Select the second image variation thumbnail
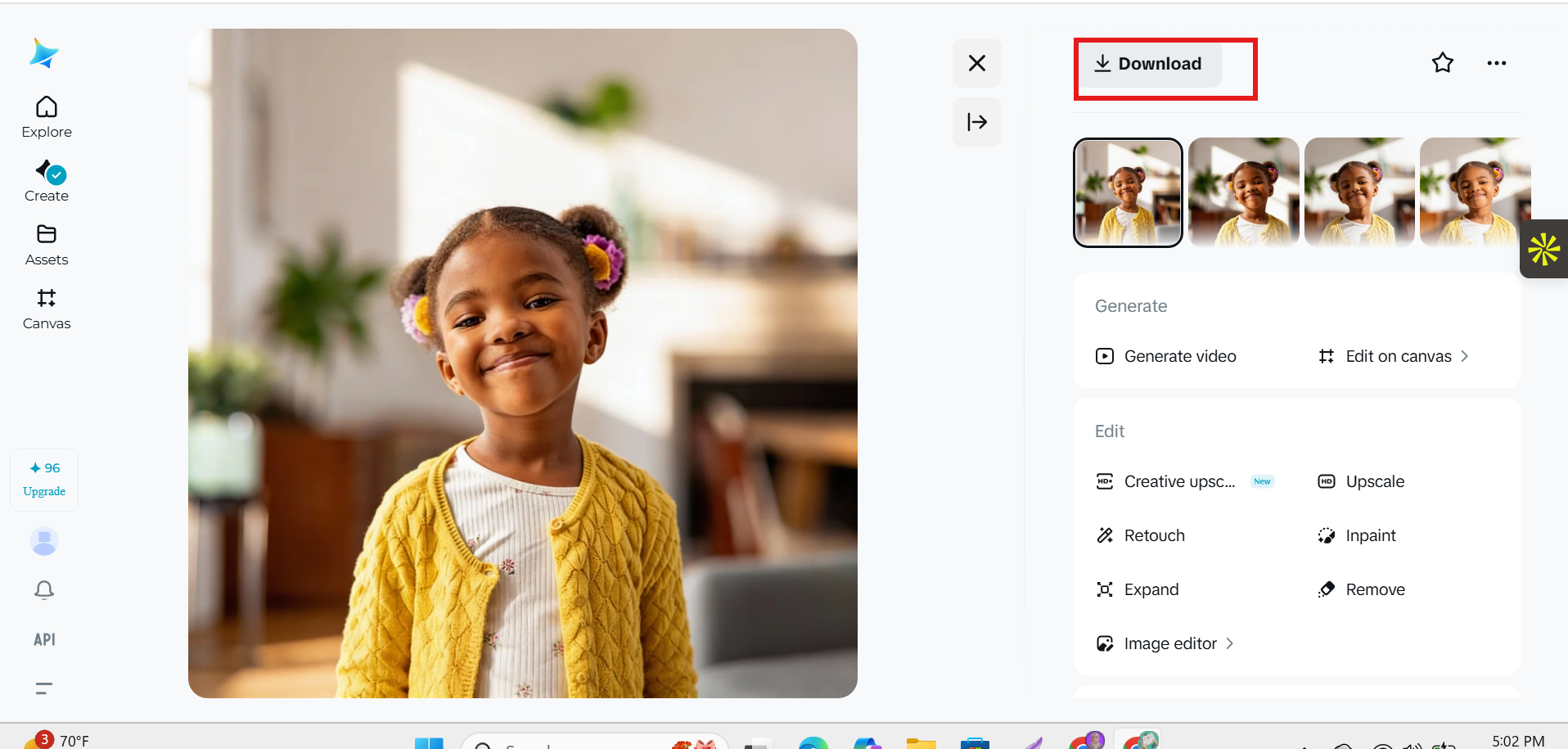Screen dimensions: 1568x749 click(x=1244, y=192)
